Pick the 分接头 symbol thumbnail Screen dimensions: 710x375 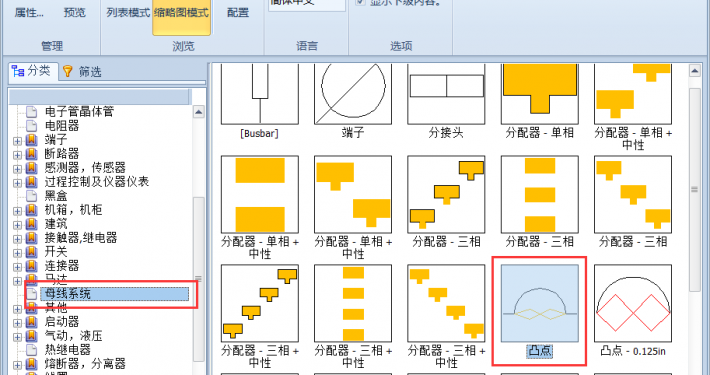click(x=446, y=94)
